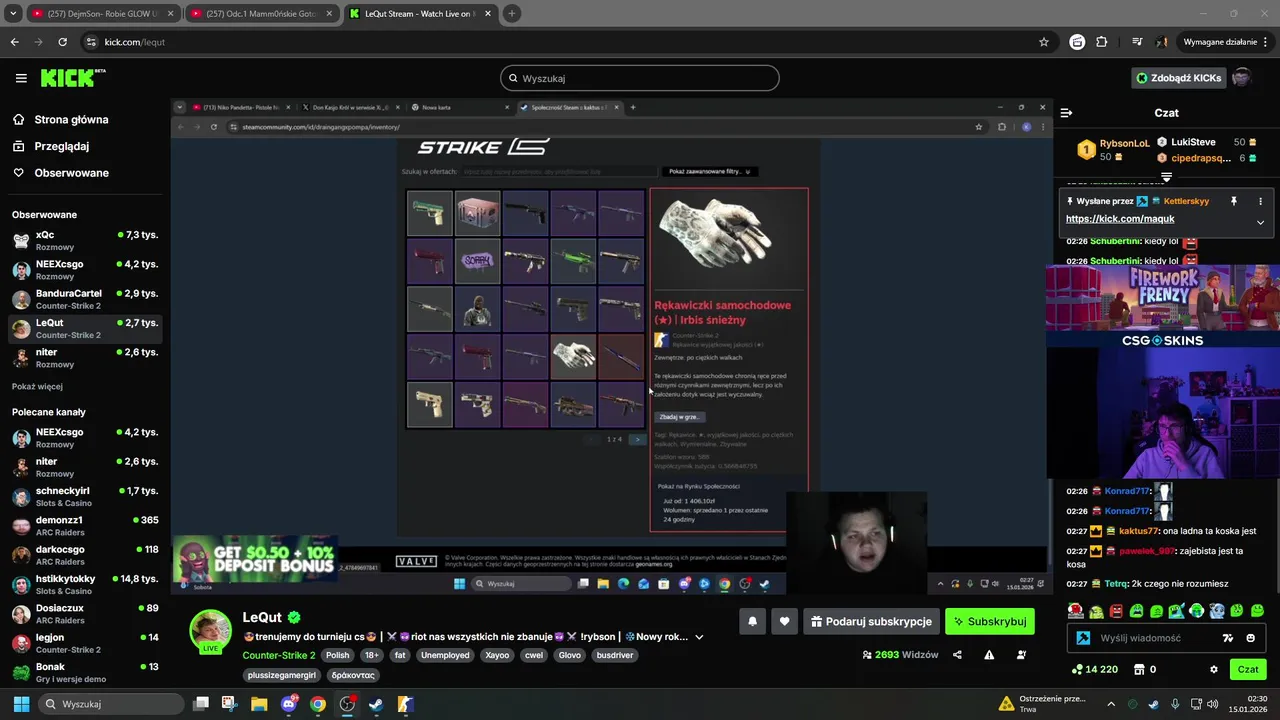This screenshot has height=720, width=1280.
Task: Click the pin icon on pinned message
Action: (x=1234, y=201)
